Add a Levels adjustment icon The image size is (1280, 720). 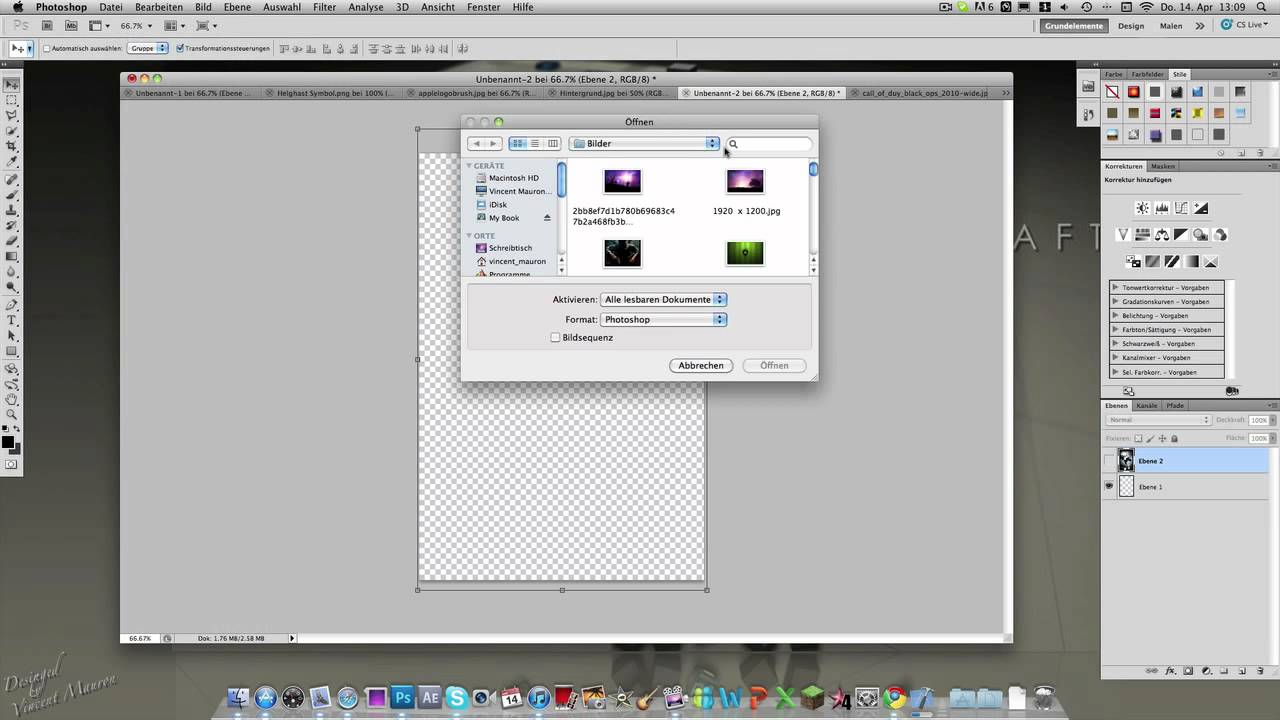(x=1162, y=208)
